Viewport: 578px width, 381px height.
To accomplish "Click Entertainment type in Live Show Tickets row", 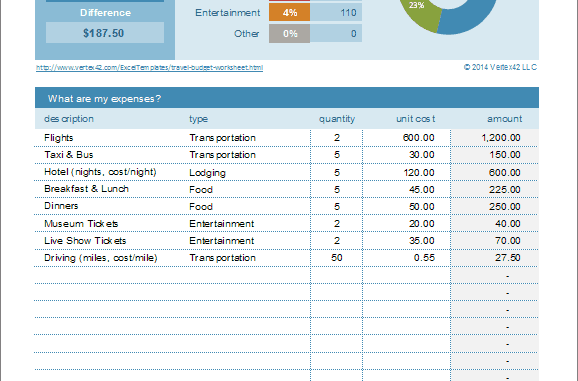I will point(222,241).
